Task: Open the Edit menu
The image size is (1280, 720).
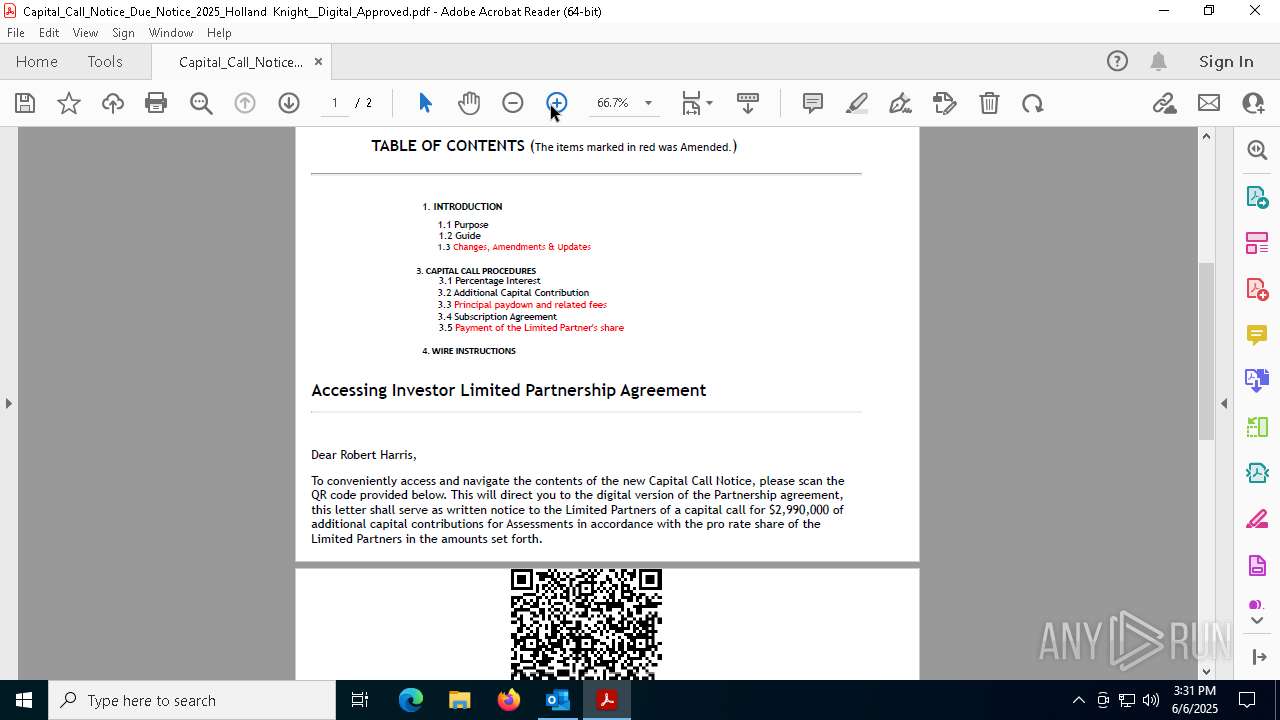Action: (49, 33)
